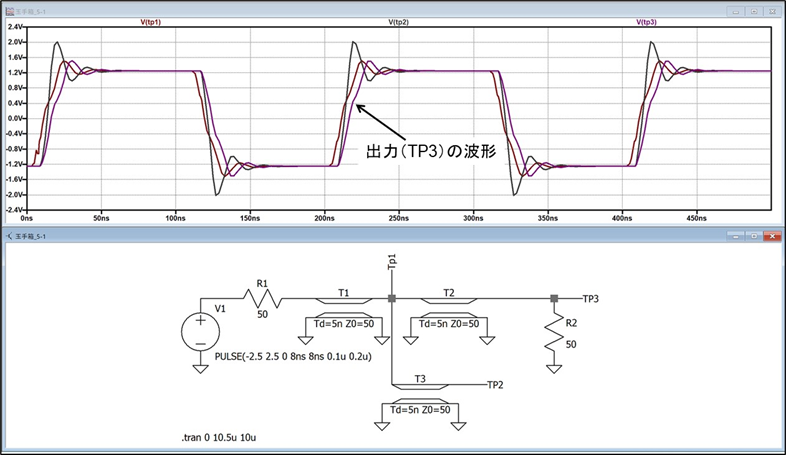The width and height of the screenshot is (786, 455).
Task: Click the TP3 net label
Action: click(591, 298)
